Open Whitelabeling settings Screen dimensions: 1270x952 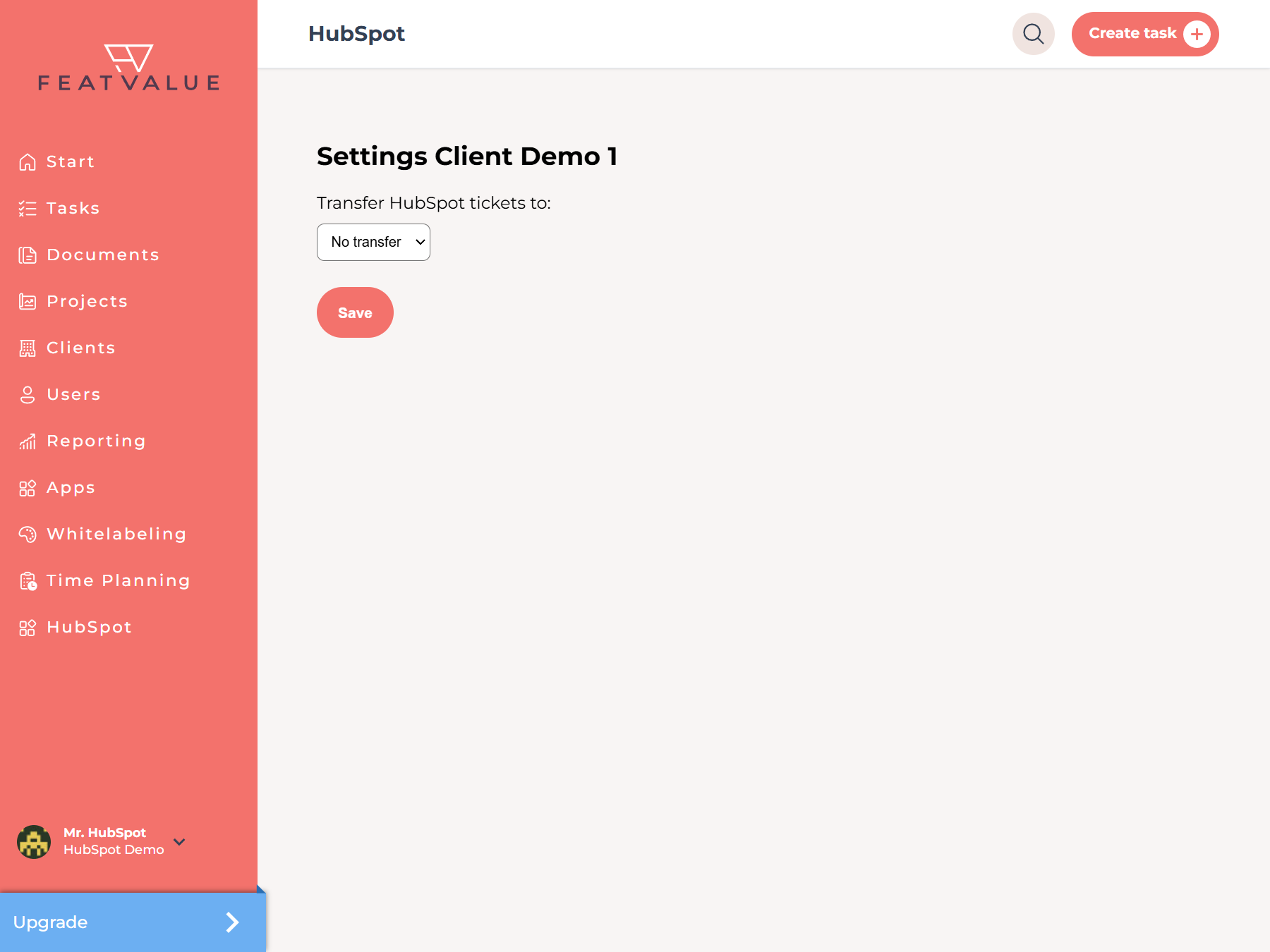(116, 535)
